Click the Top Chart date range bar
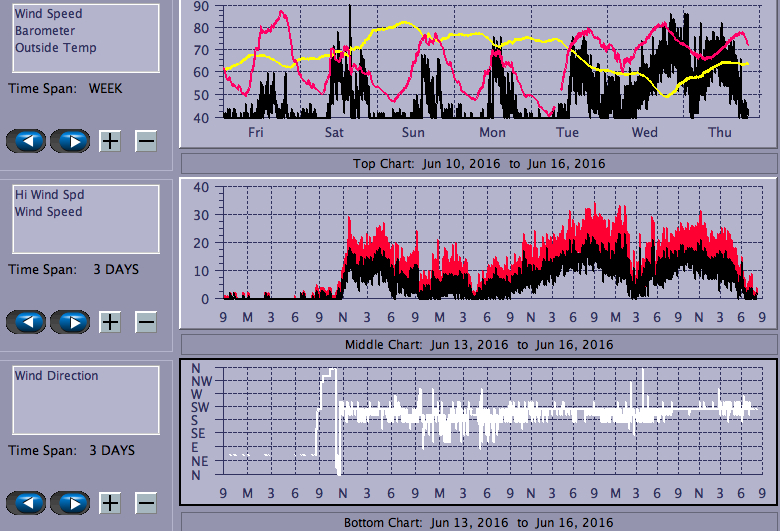 pos(478,163)
